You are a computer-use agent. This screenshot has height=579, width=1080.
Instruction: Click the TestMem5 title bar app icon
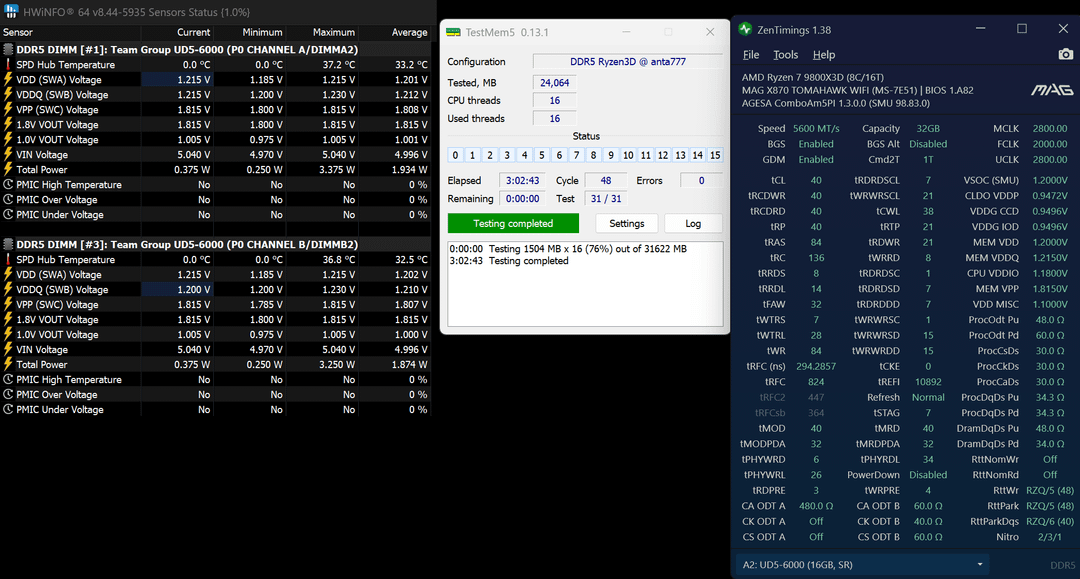(453, 32)
